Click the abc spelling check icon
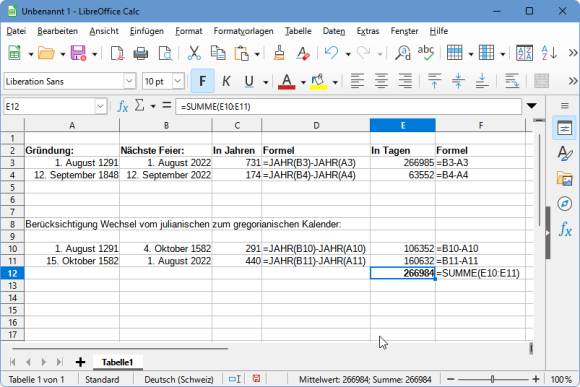 click(426, 53)
